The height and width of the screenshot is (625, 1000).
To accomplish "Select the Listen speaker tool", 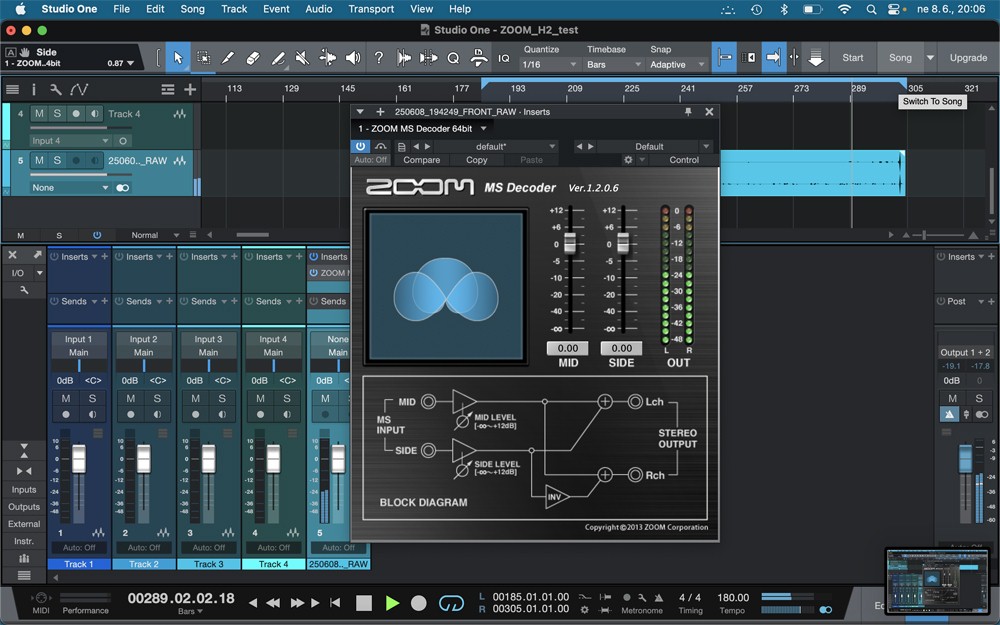I will [353, 58].
